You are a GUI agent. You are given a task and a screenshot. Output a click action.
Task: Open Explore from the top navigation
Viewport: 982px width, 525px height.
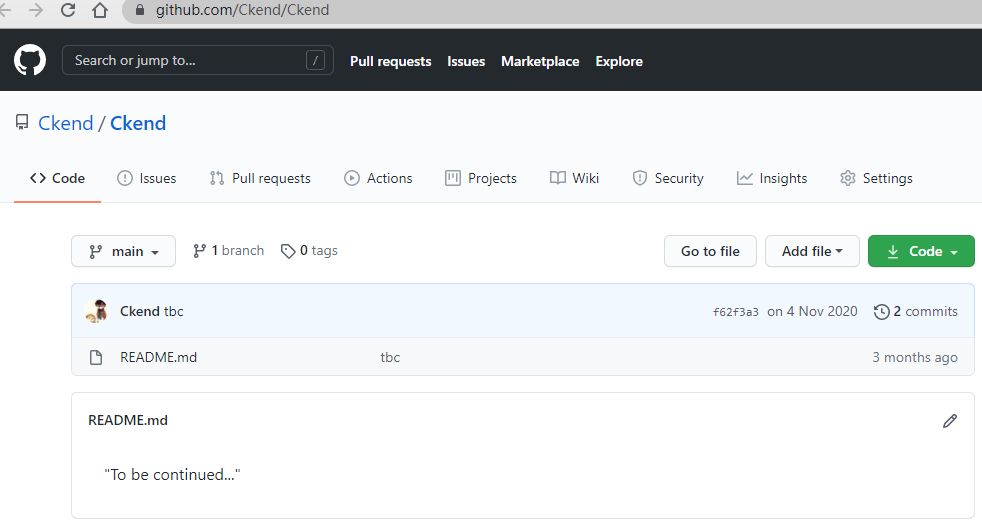click(x=619, y=61)
